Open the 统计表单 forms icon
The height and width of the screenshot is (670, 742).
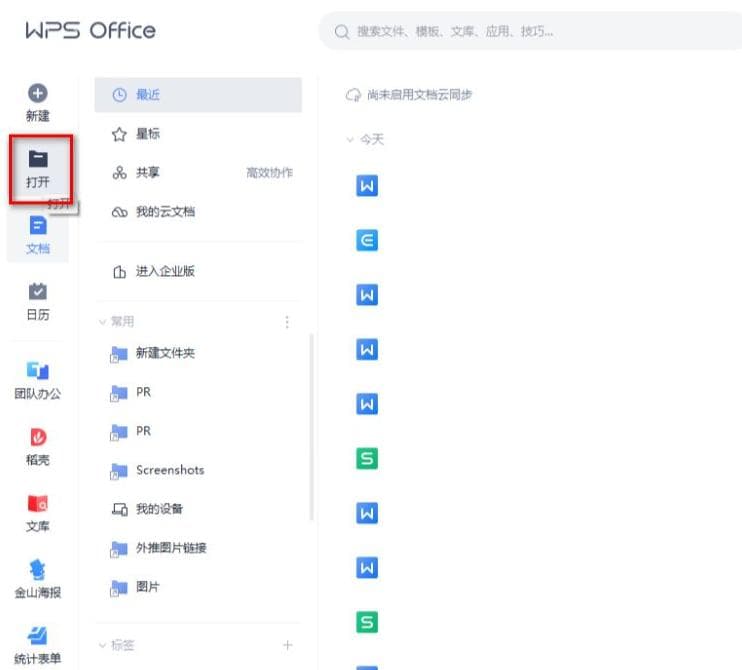(38, 635)
